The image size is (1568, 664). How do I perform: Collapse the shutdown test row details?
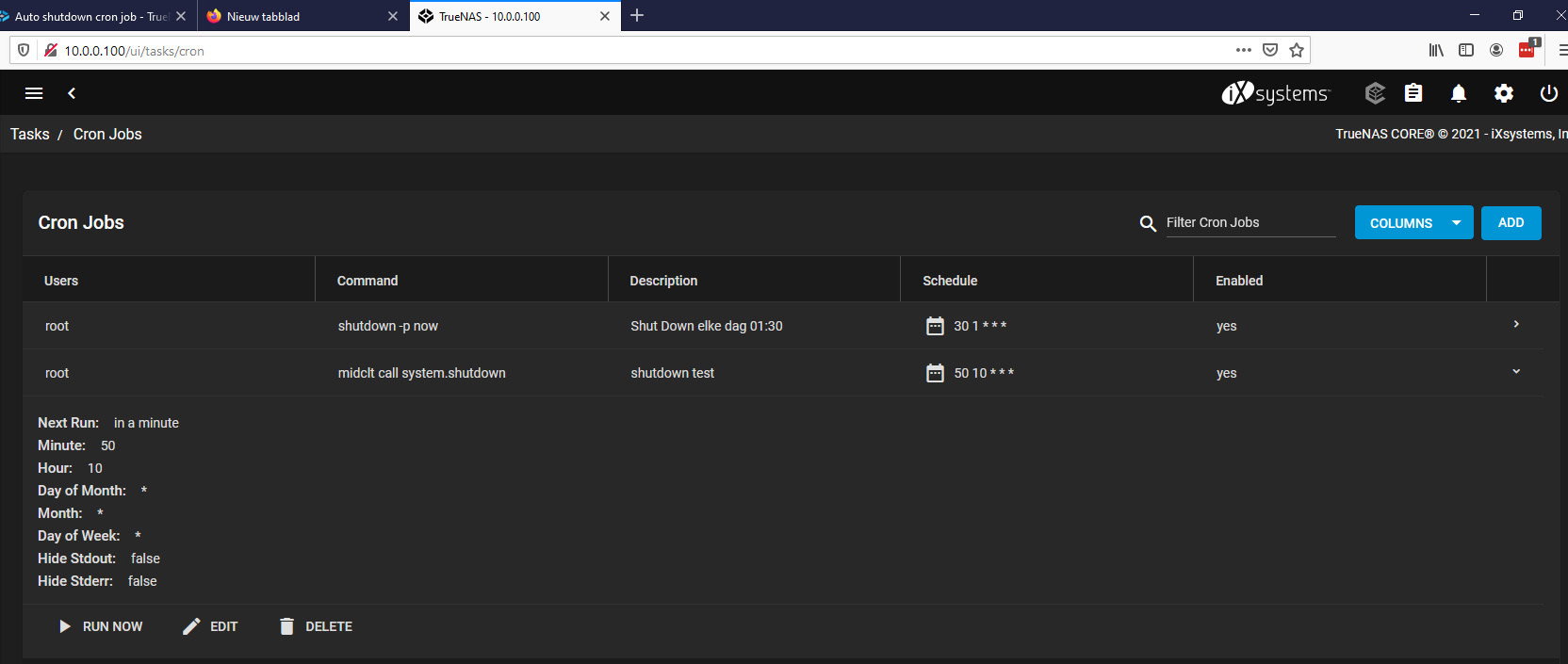pos(1516,371)
